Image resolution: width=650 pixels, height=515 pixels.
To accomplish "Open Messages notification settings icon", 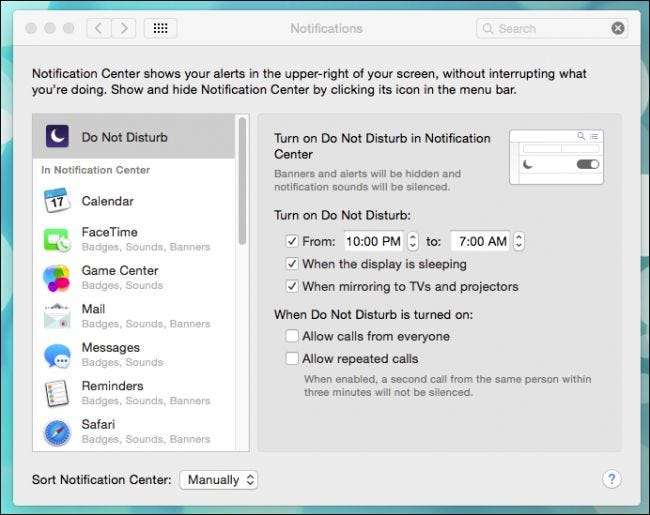I will point(56,354).
